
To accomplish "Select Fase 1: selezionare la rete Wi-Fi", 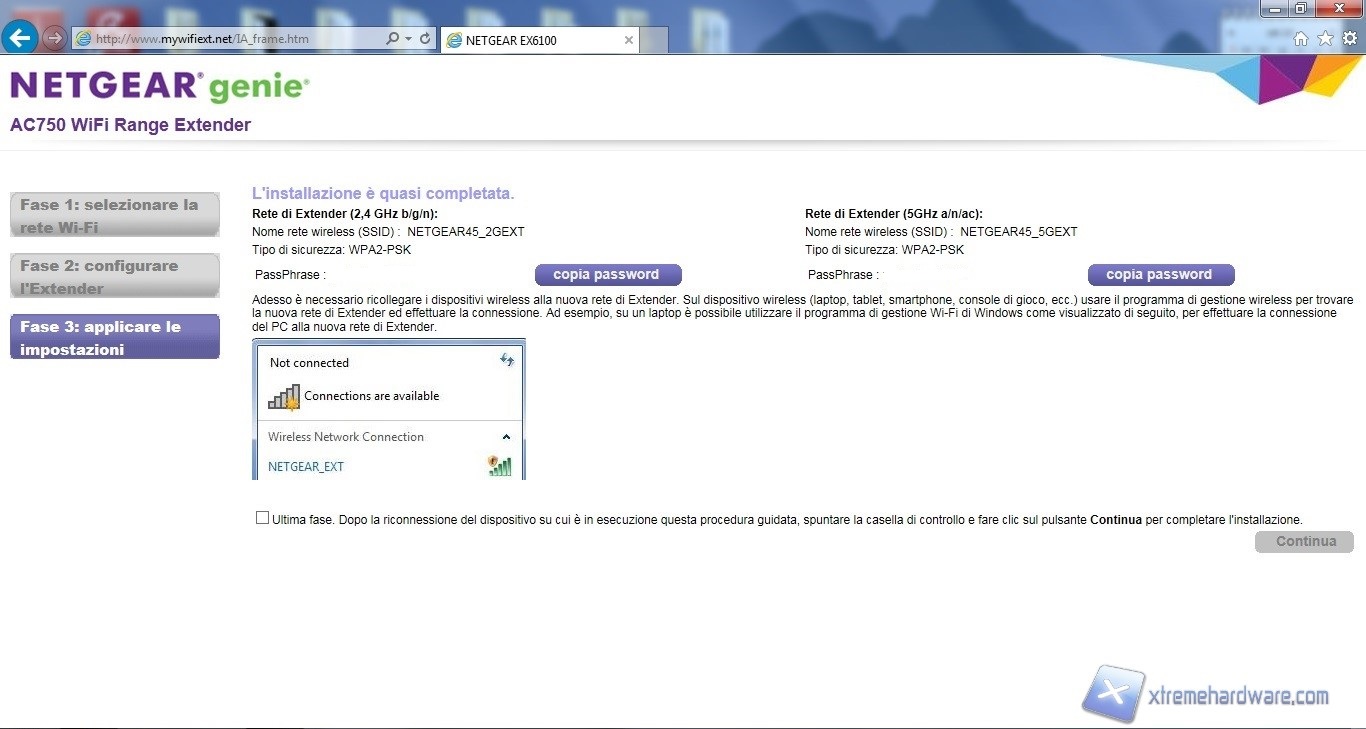I will coord(114,215).
